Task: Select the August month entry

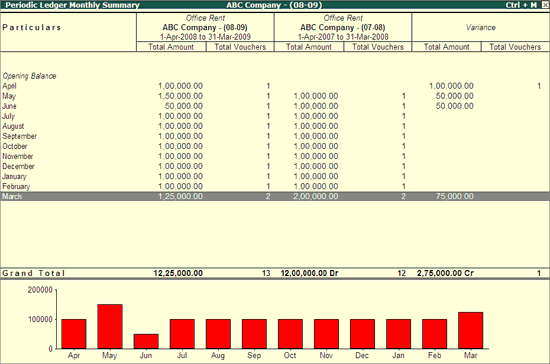Action: point(275,126)
